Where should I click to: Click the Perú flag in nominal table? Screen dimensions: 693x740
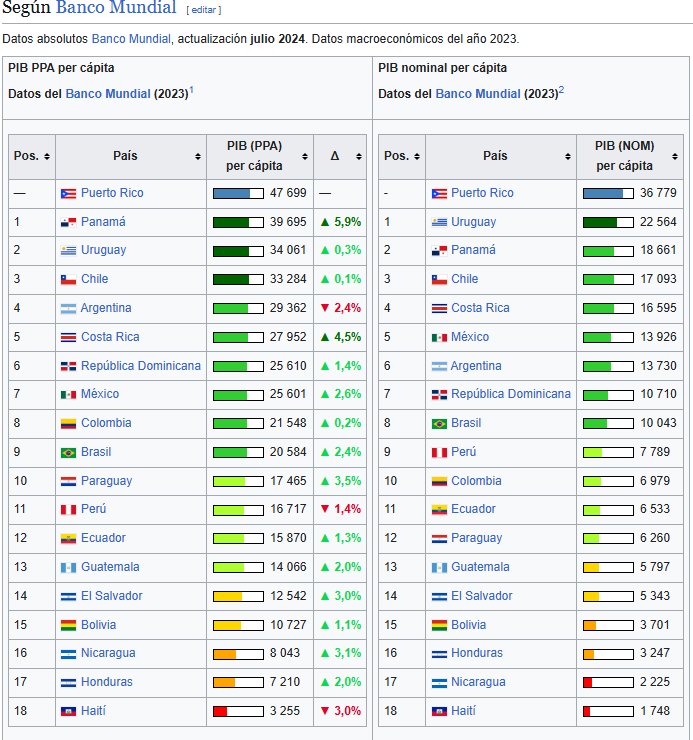point(439,453)
